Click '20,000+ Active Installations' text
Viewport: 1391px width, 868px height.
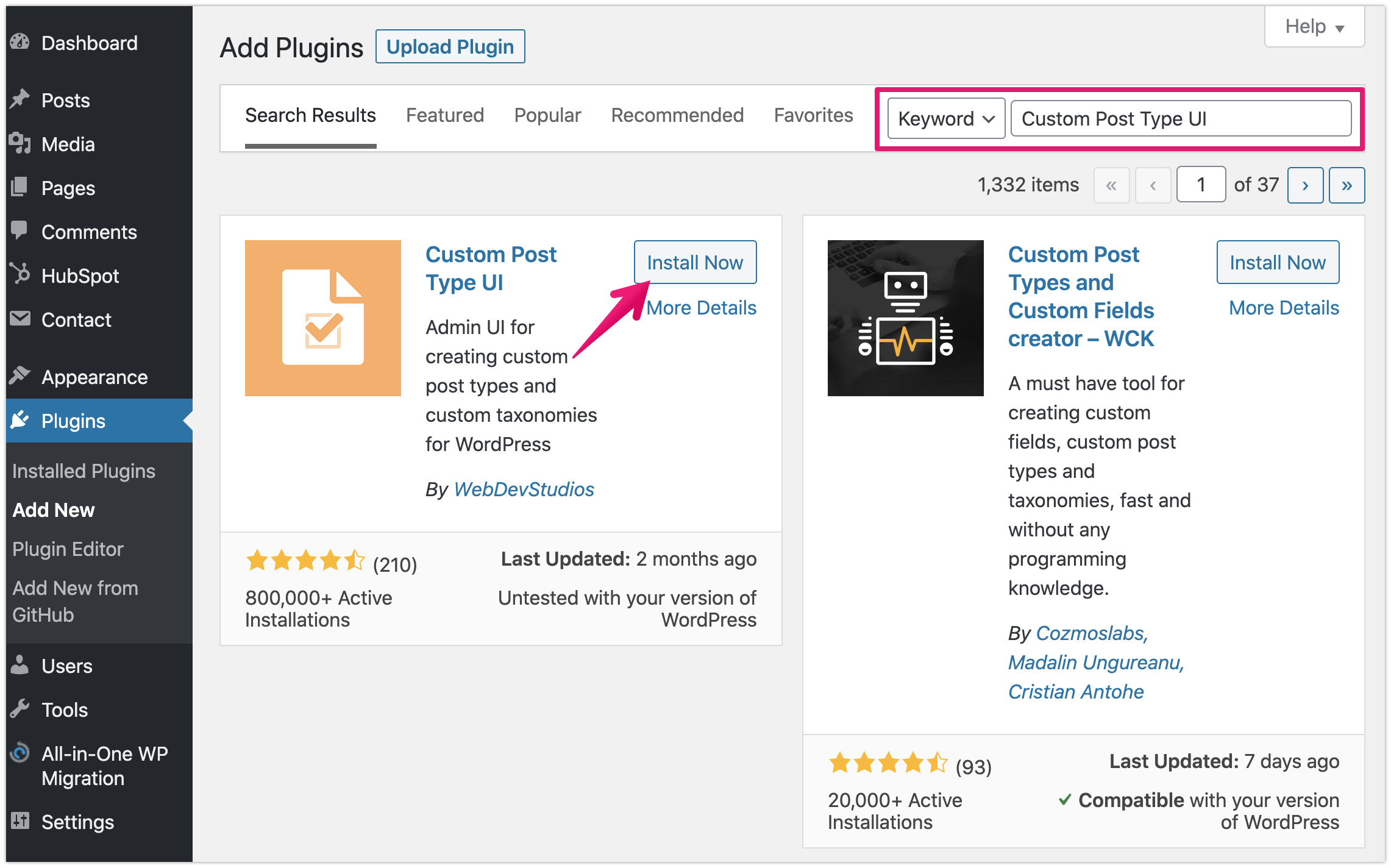pos(895,811)
